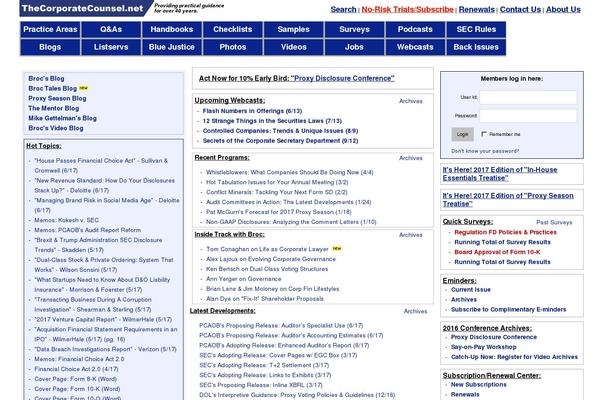Open Archives link beside Recent Programs

[411, 158]
